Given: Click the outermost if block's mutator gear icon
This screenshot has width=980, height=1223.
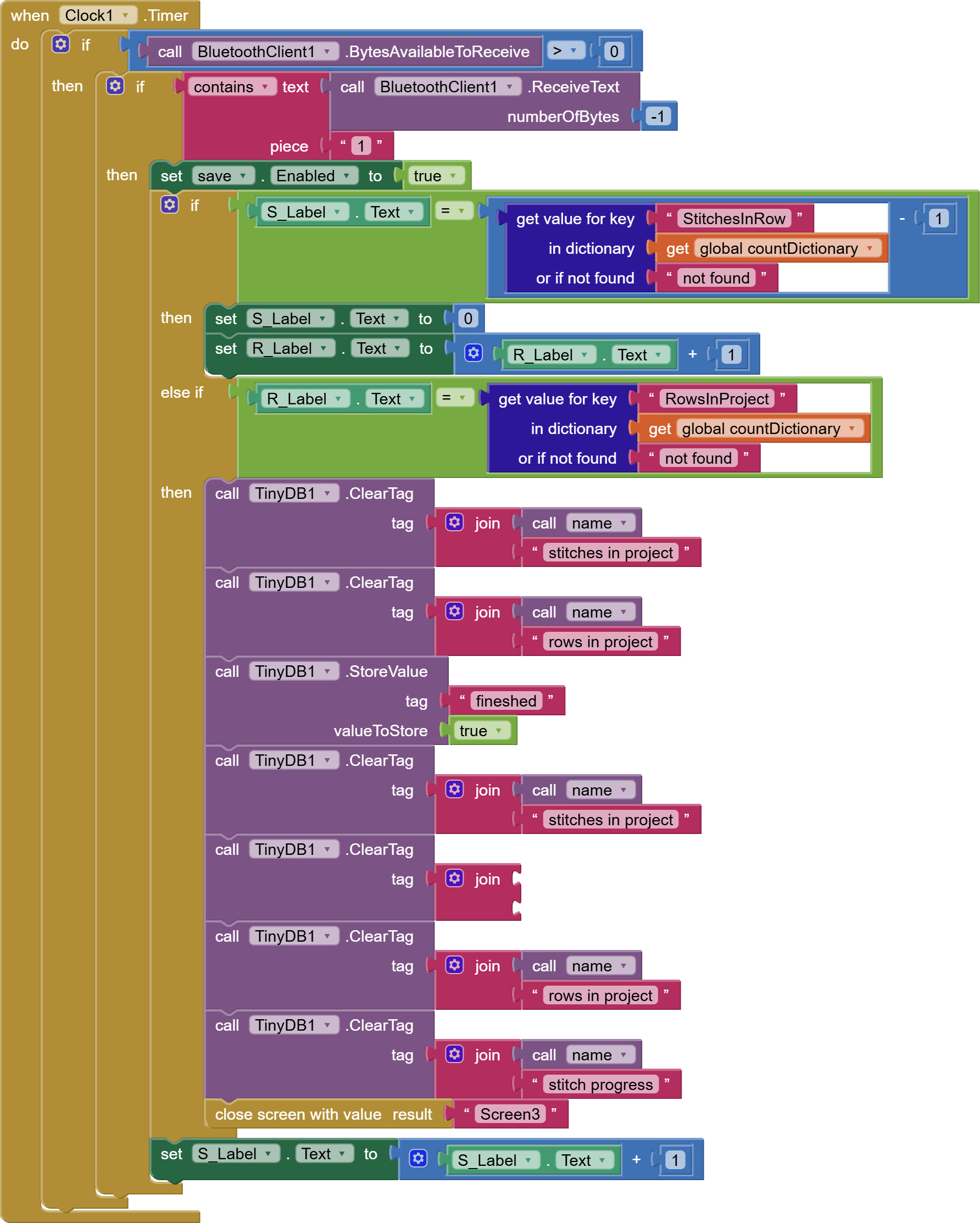Looking at the screenshot, I should coord(60,45).
